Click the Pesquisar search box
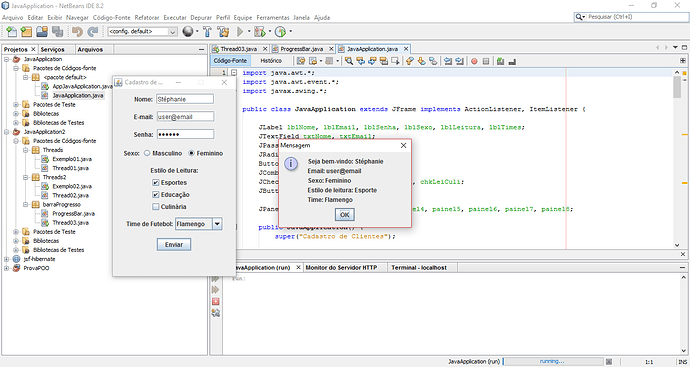This screenshot has height=367, width=690. pos(630,17)
